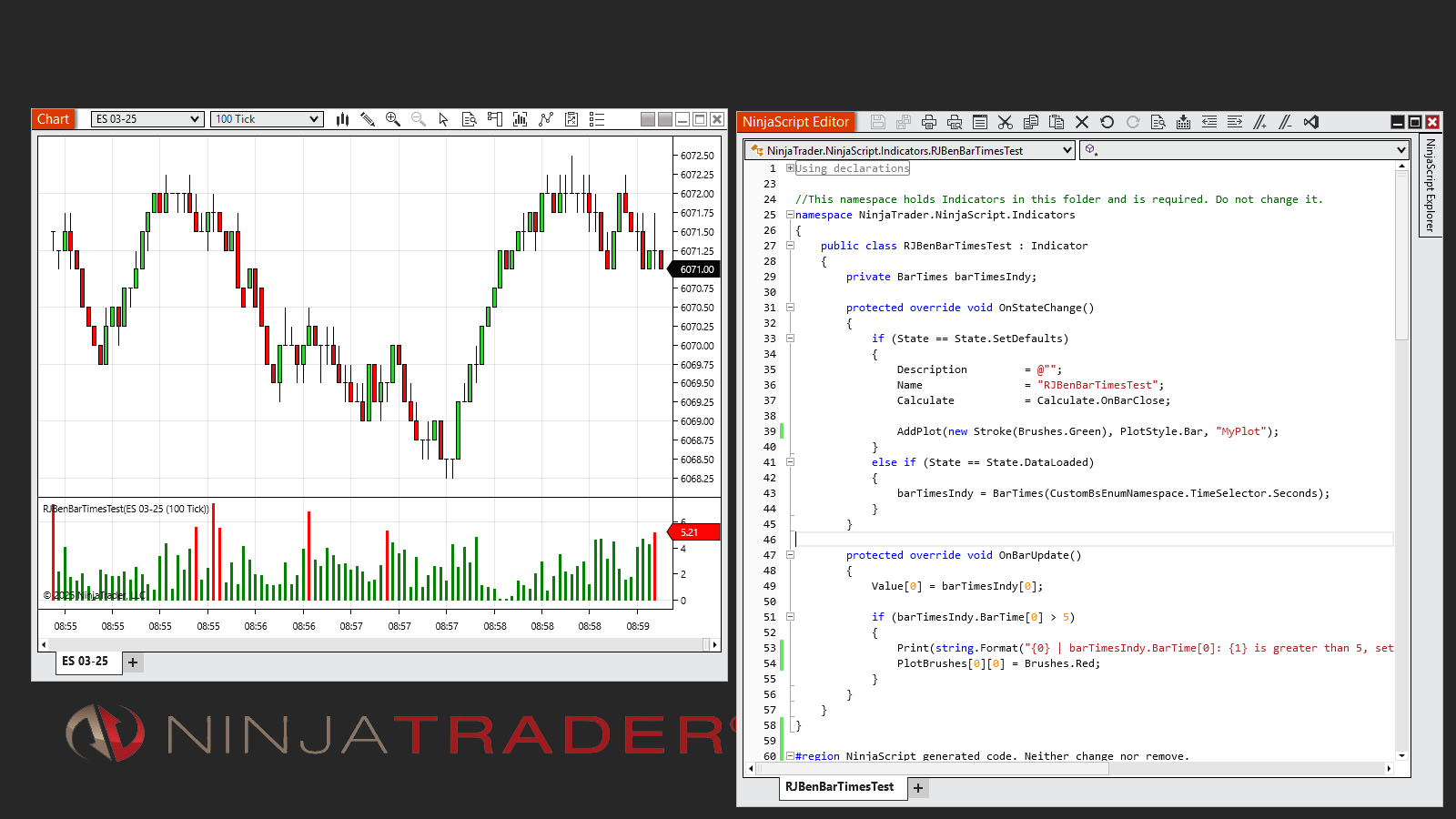Collapse the State.DataLoaded else-if block

(x=790, y=462)
